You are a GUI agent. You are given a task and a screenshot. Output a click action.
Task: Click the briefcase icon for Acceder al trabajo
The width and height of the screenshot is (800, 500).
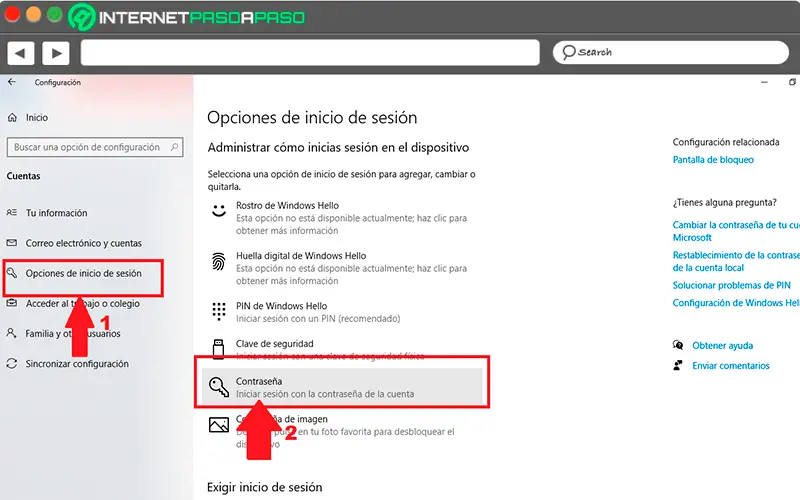(x=12, y=303)
